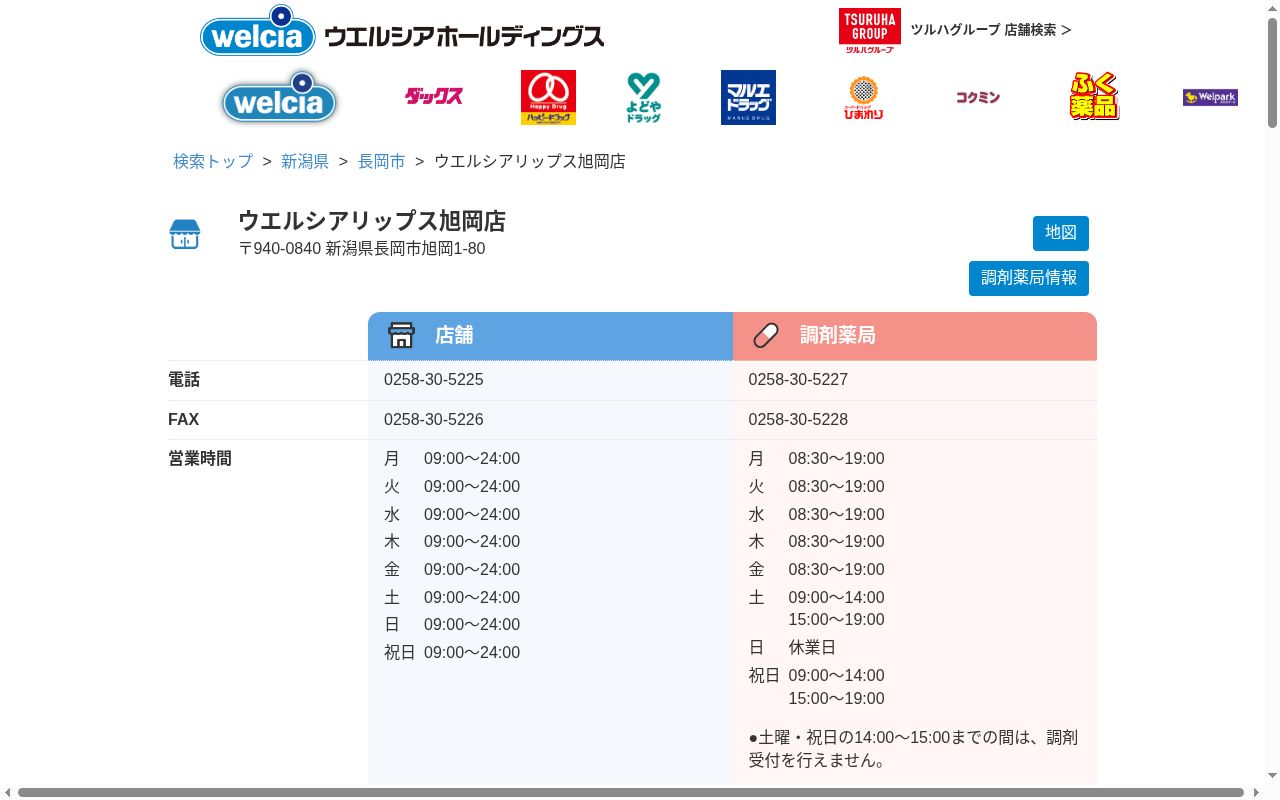The image size is (1280, 800).
Task: Click the note about 14:00〜15:00 調剤受付
Action: point(914,749)
